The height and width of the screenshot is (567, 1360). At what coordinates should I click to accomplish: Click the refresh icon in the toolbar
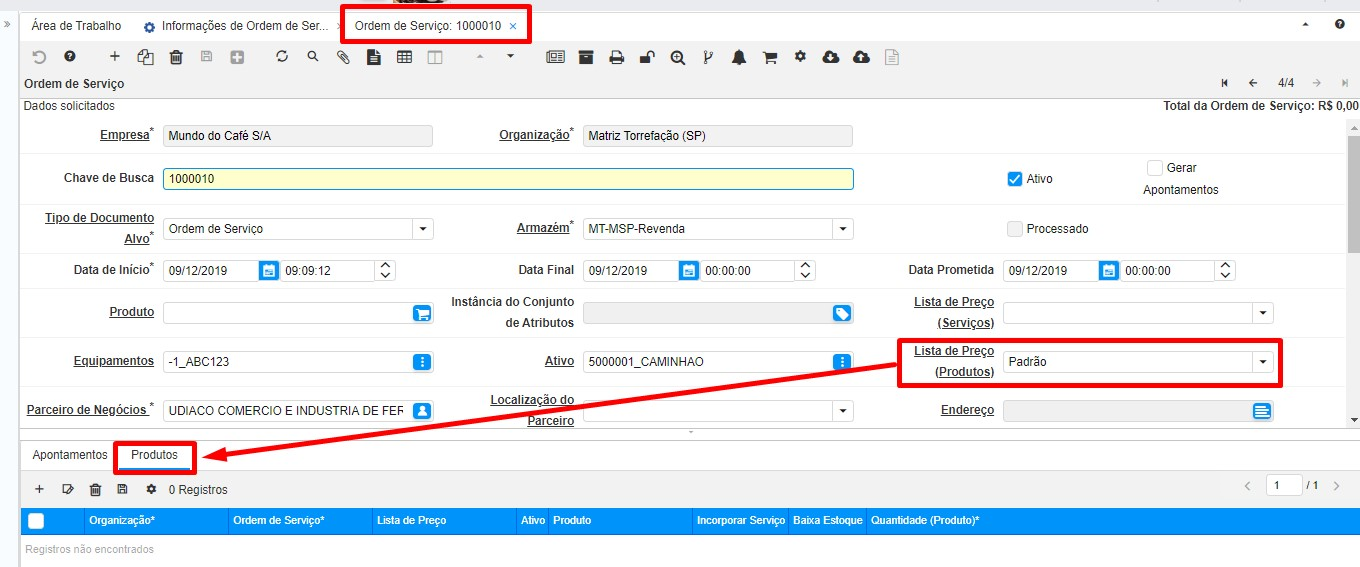coord(282,57)
